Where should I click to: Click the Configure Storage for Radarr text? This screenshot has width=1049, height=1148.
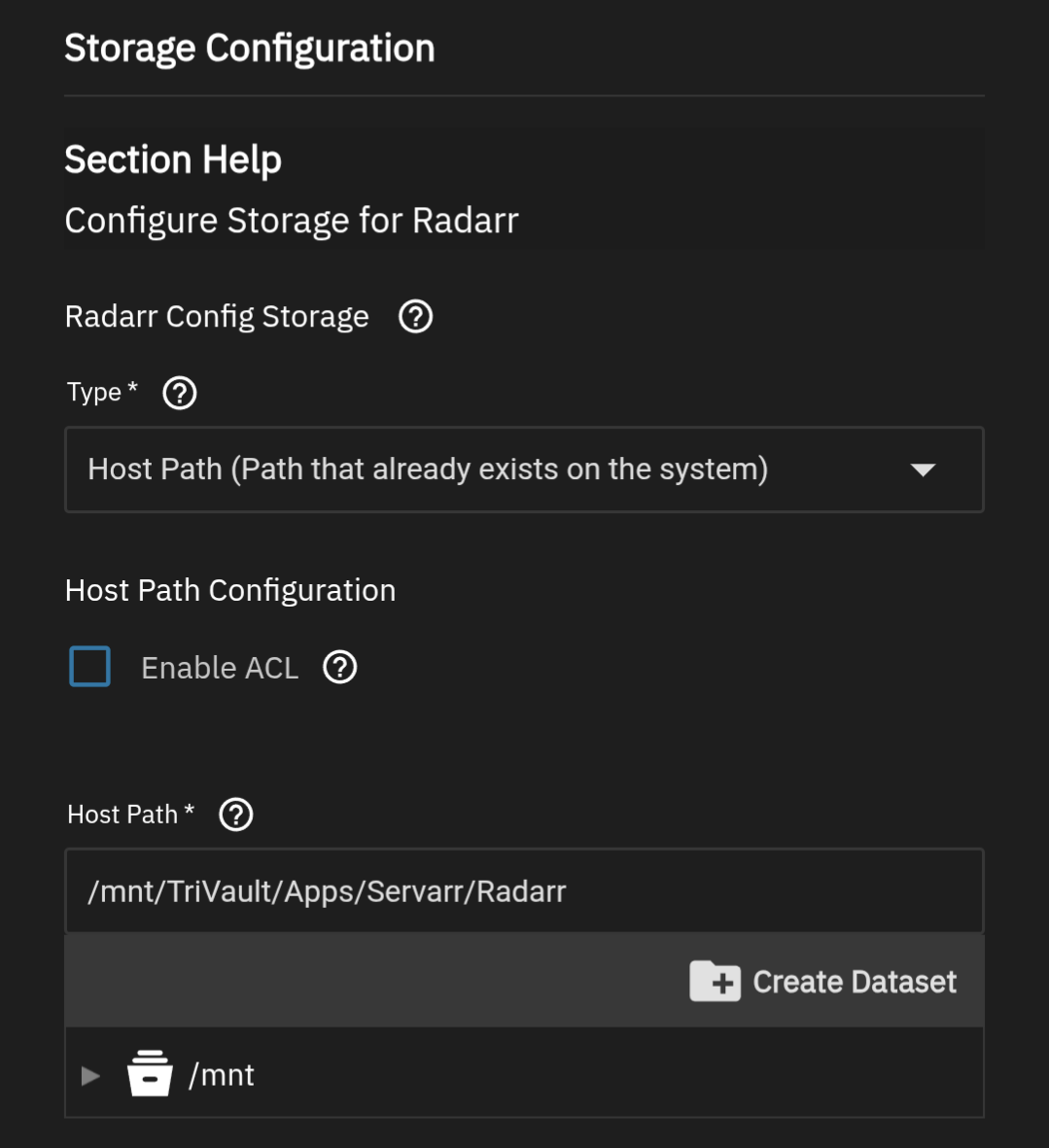click(292, 221)
